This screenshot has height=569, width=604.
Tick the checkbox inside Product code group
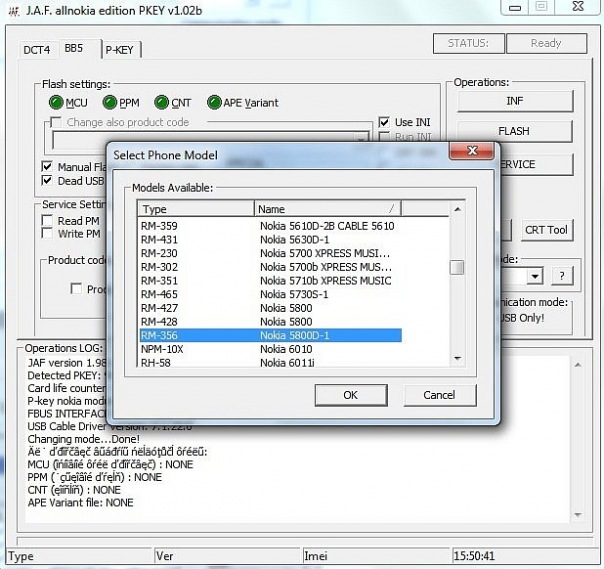pyautogui.click(x=76, y=289)
